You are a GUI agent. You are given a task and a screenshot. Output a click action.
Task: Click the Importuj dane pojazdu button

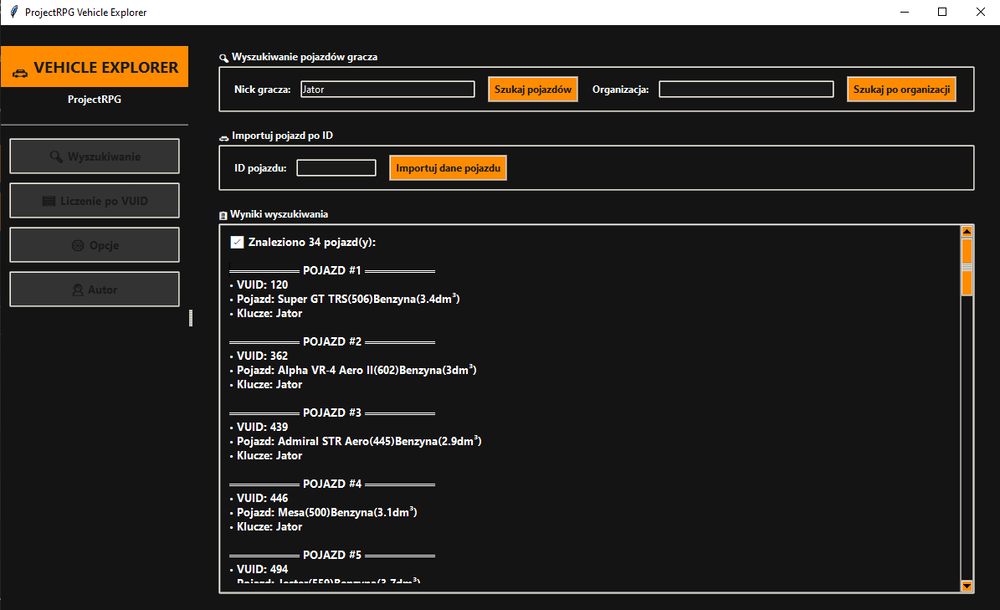click(x=448, y=168)
